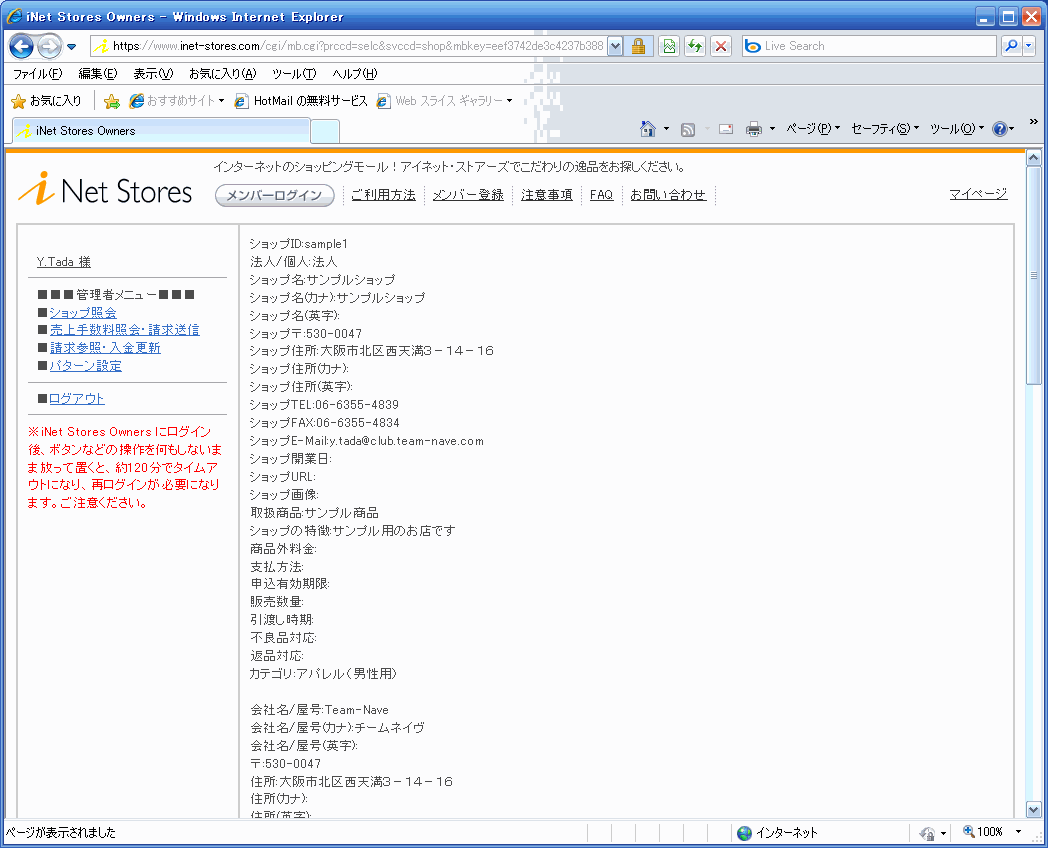
Task: Open the ショップ照会 link in admin menu
Action: tap(83, 313)
